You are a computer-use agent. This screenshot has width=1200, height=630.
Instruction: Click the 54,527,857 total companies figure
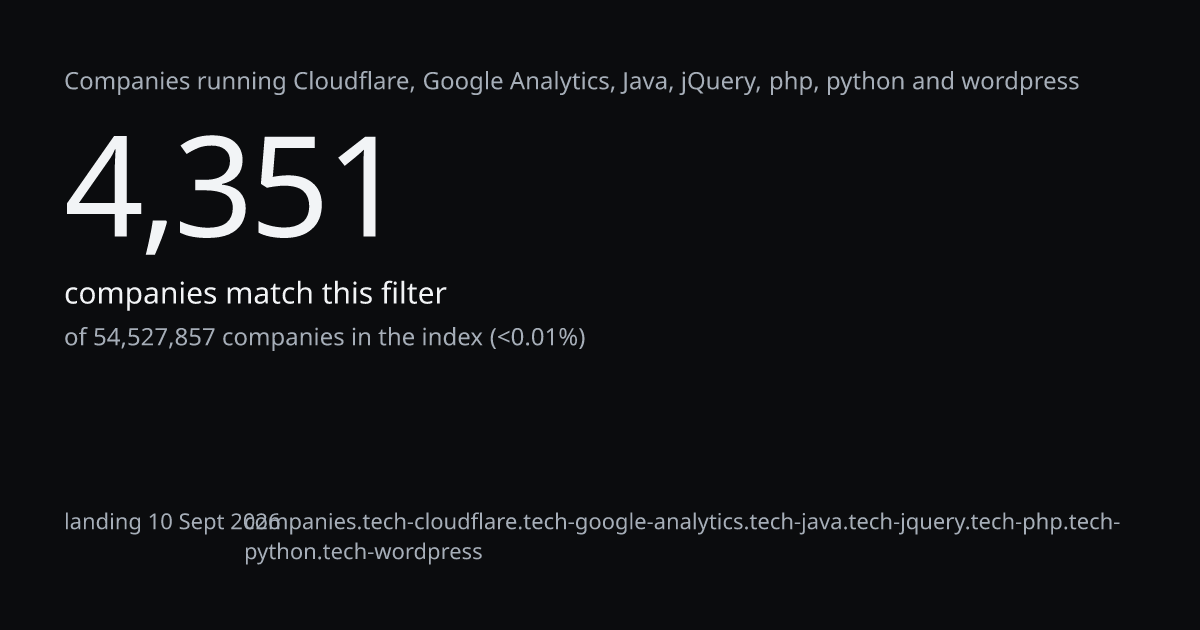pos(154,337)
